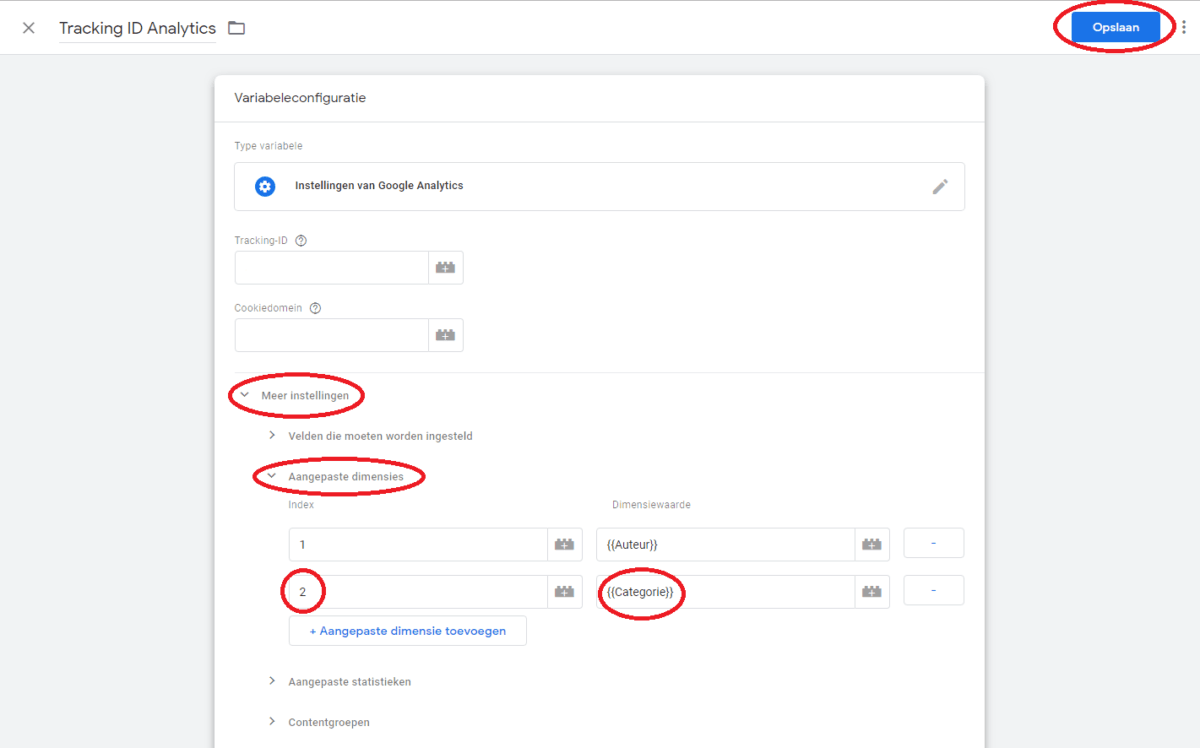Open help for Tracking-ID field

301,240
